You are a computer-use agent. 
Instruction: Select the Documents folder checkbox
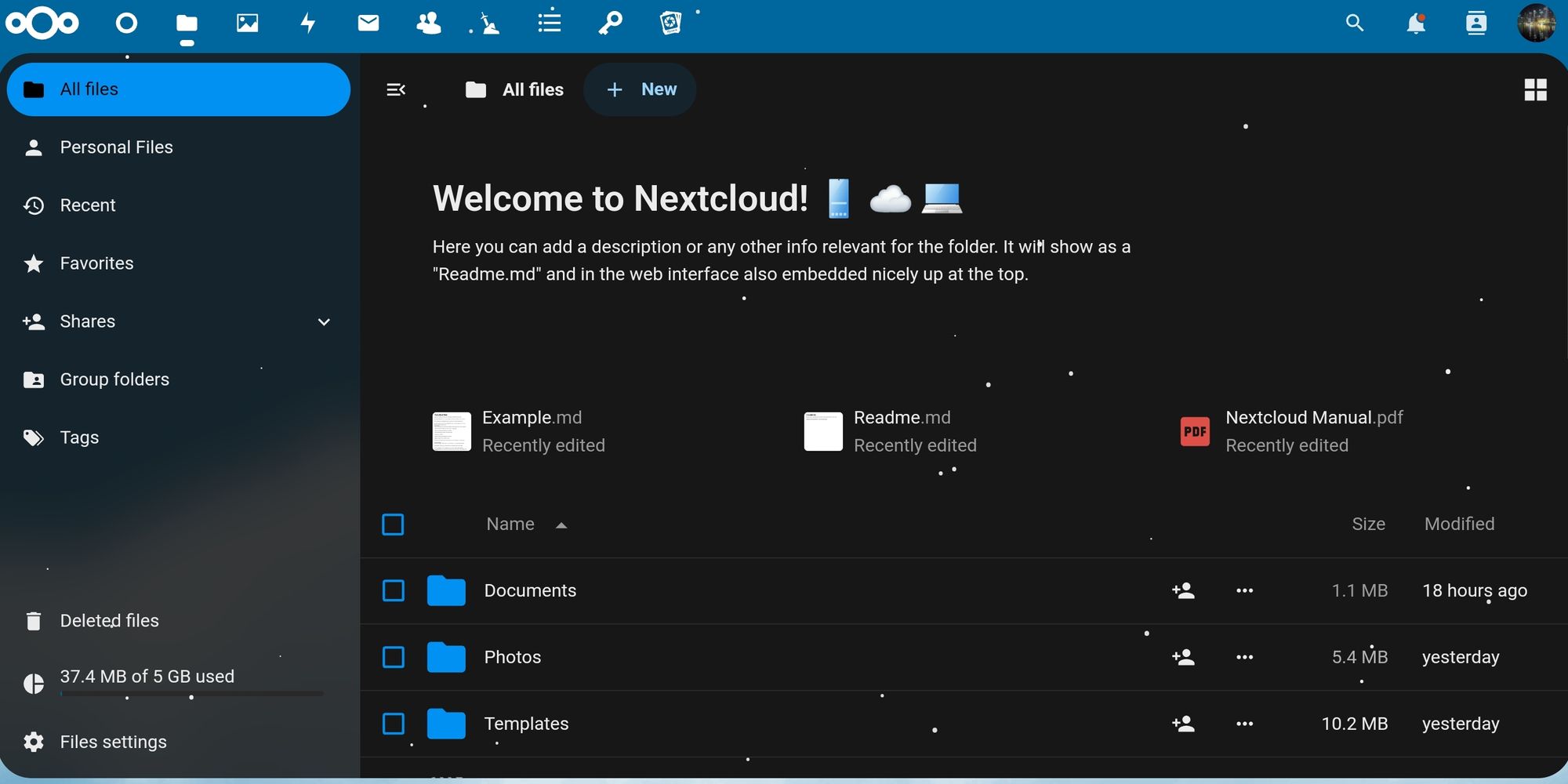coord(394,590)
